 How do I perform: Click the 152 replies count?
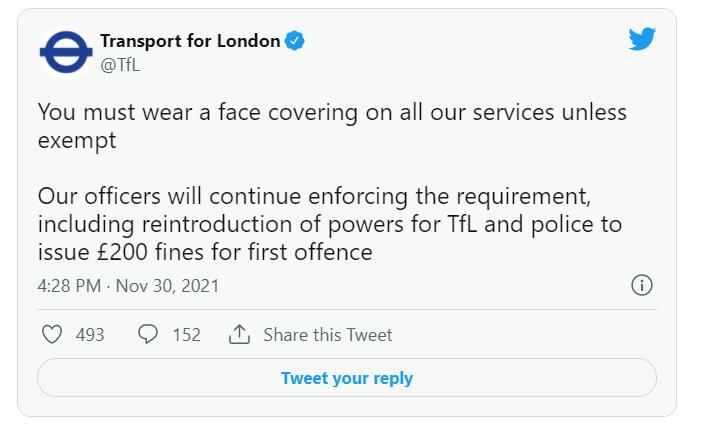pos(186,335)
